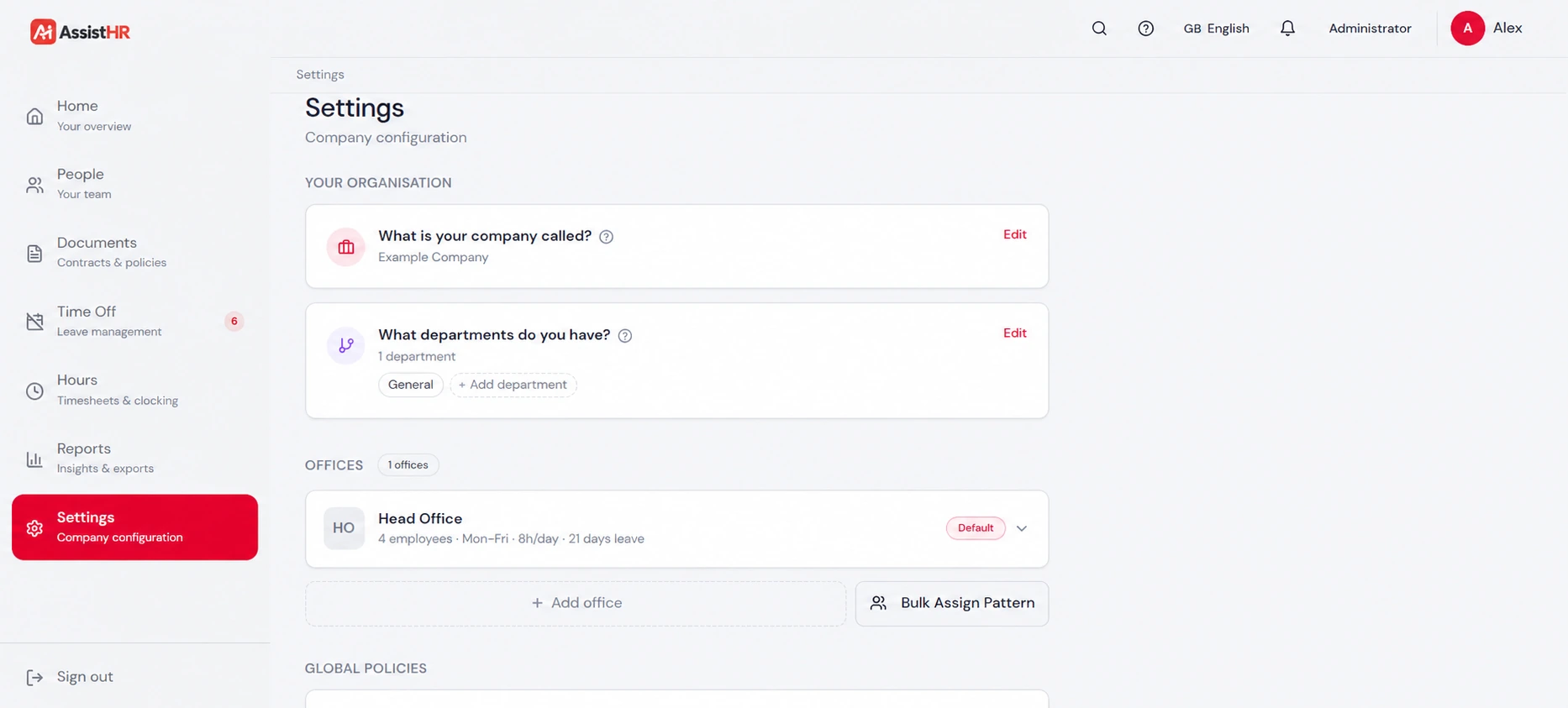This screenshot has height=708, width=1568.
Task: Open notifications bell icon
Action: tap(1287, 29)
